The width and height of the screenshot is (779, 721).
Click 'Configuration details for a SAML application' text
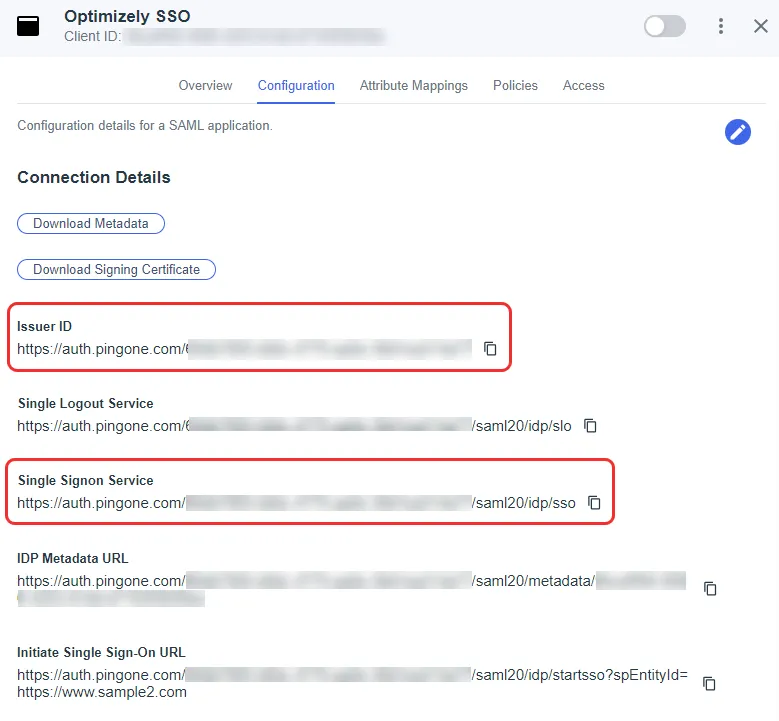click(145, 126)
